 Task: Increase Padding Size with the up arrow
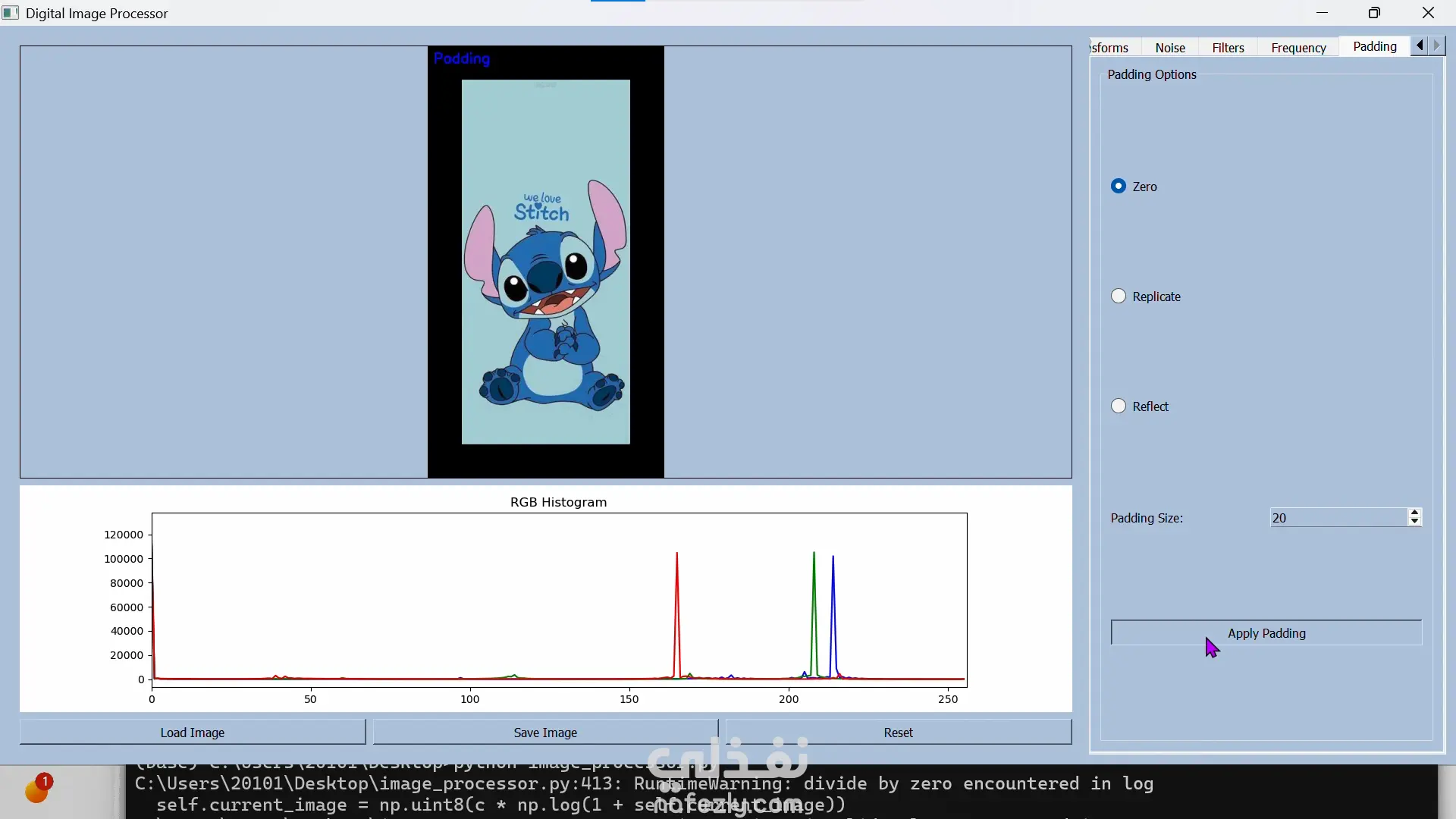pyautogui.click(x=1414, y=513)
